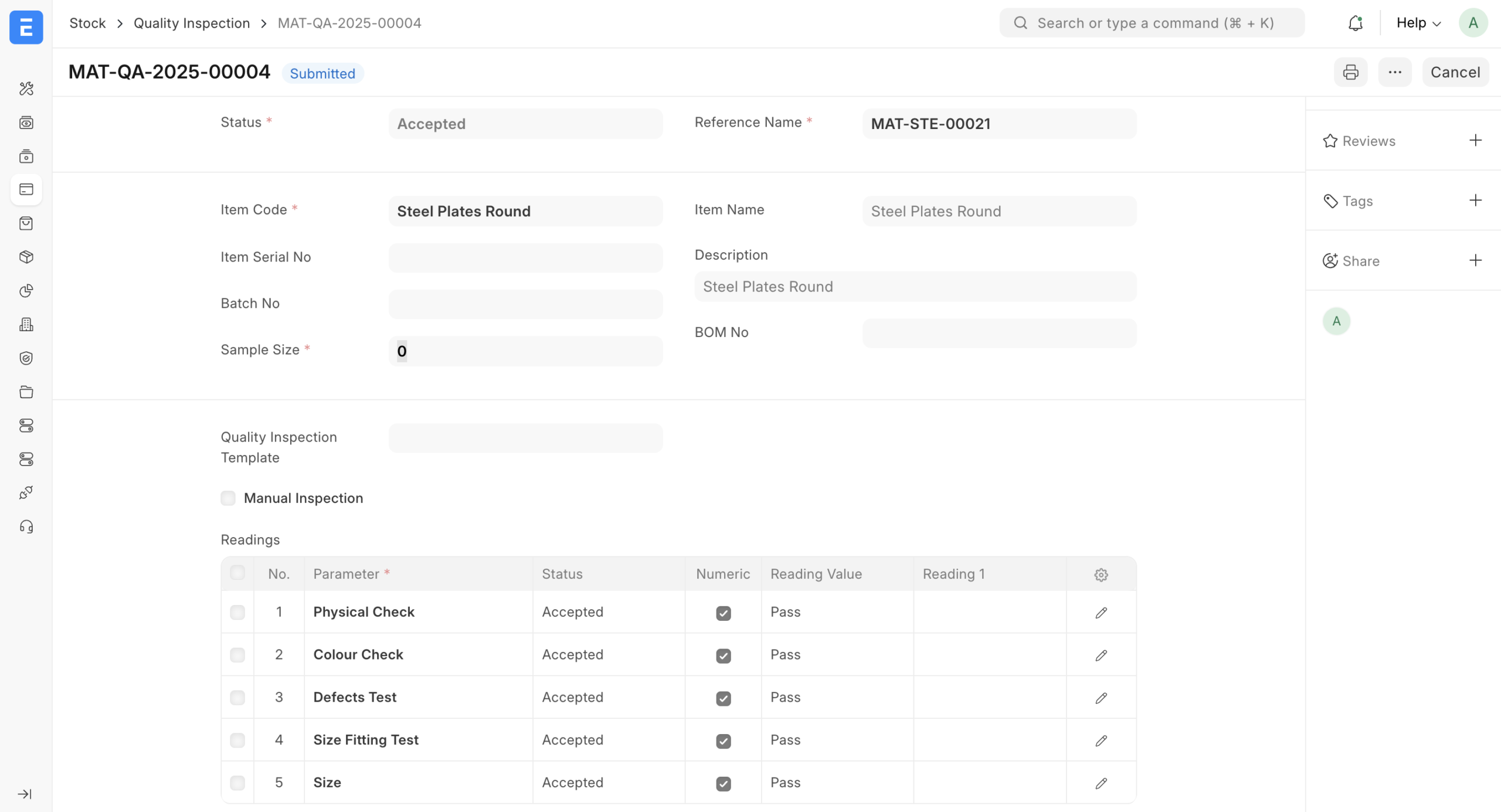Open the three-dots more actions menu

(x=1394, y=72)
